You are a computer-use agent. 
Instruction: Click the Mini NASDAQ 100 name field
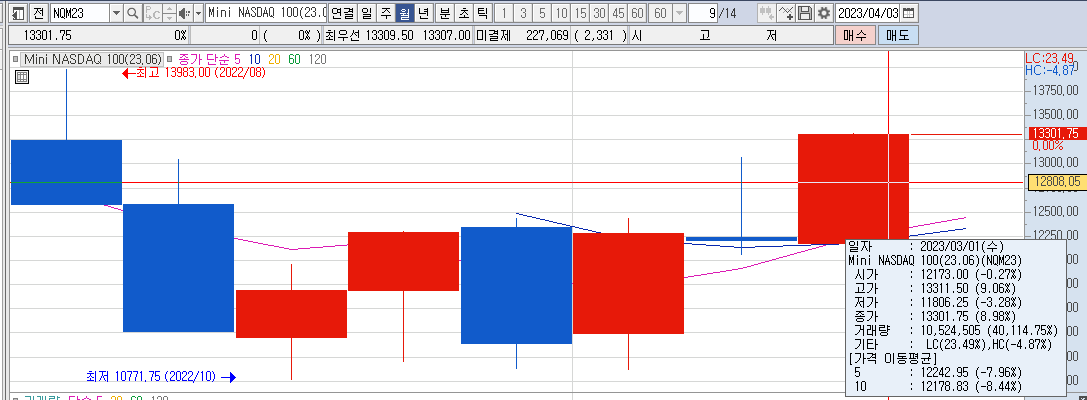point(266,13)
